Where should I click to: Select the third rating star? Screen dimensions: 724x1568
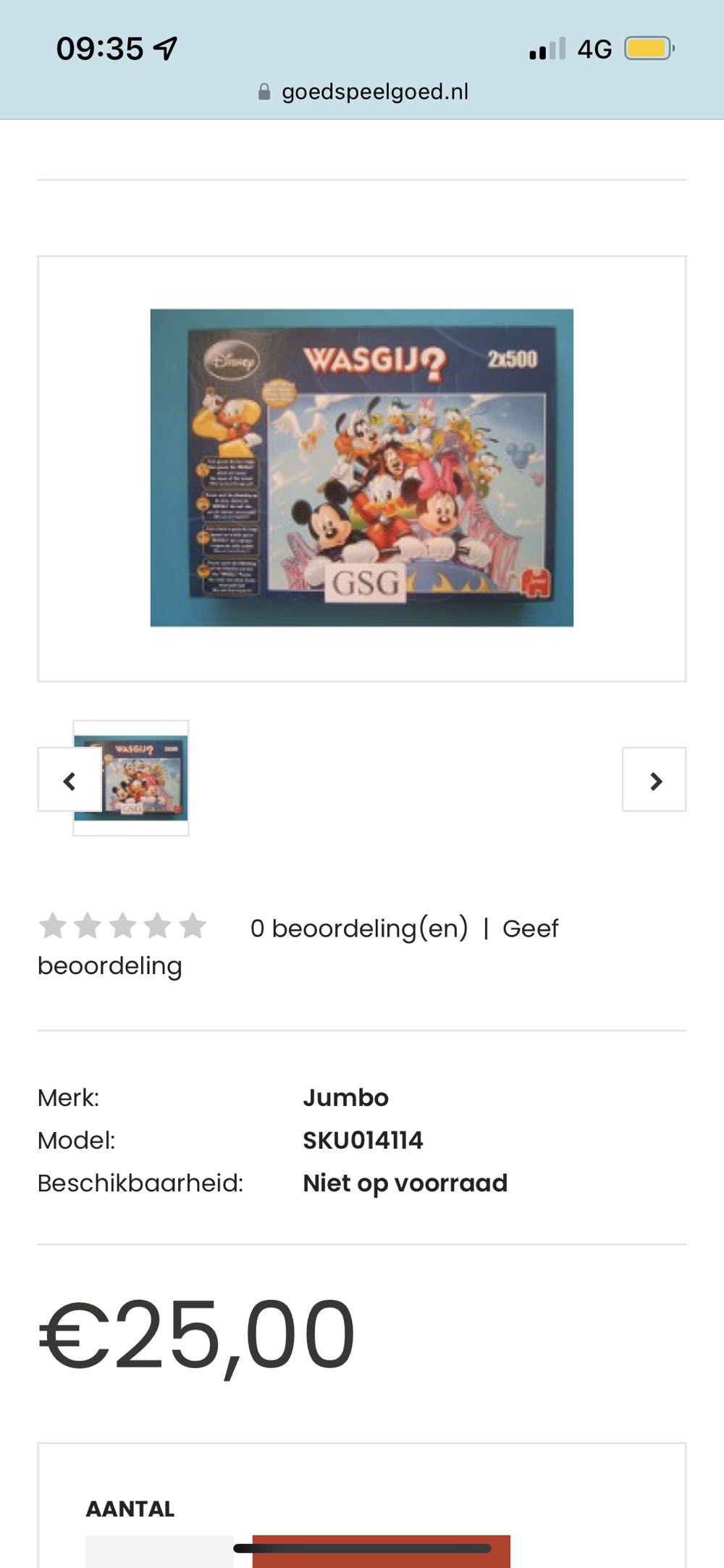pos(122,926)
